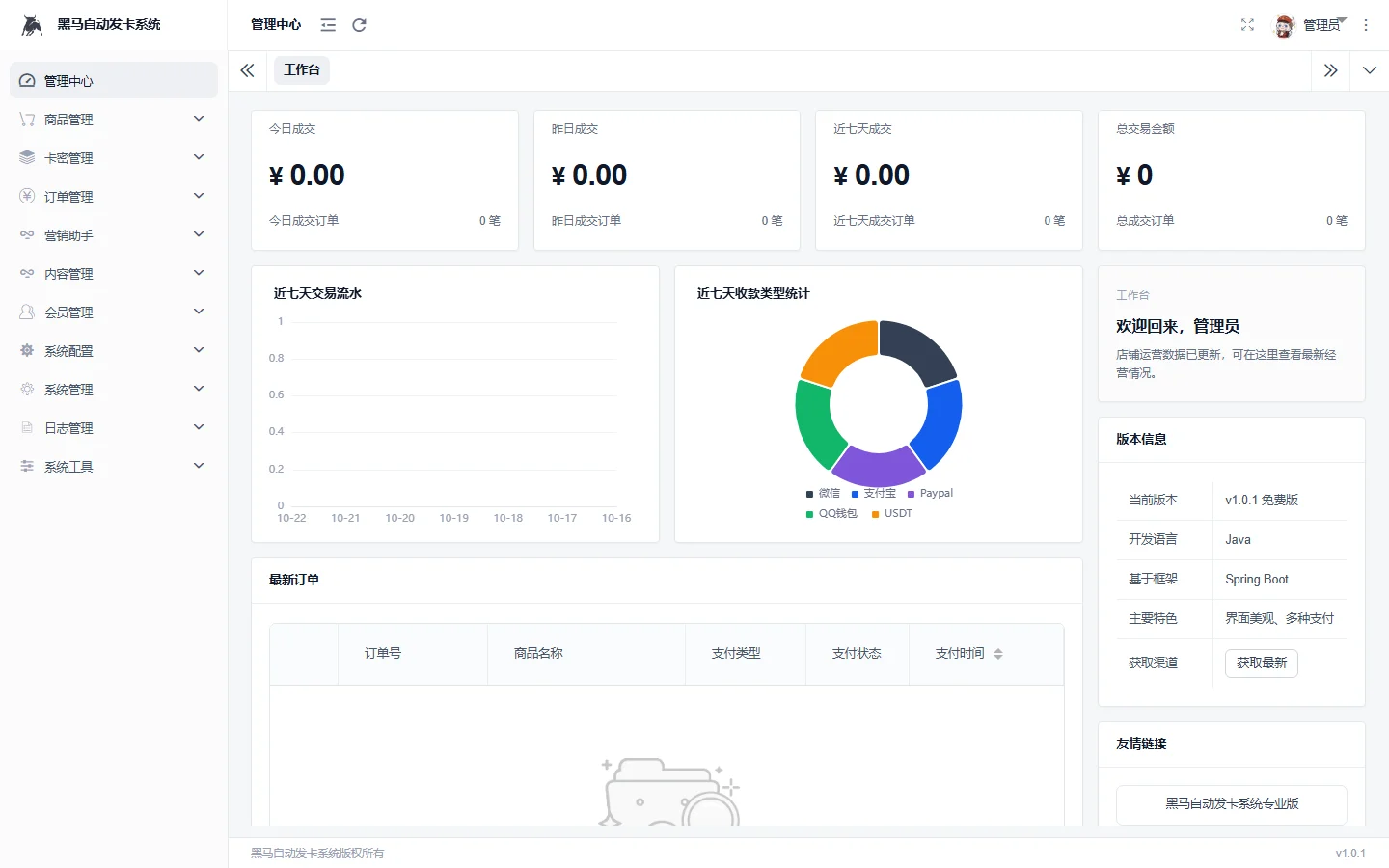Open 会员管理 menu item
This screenshot has width=1389, height=868.
(114, 312)
